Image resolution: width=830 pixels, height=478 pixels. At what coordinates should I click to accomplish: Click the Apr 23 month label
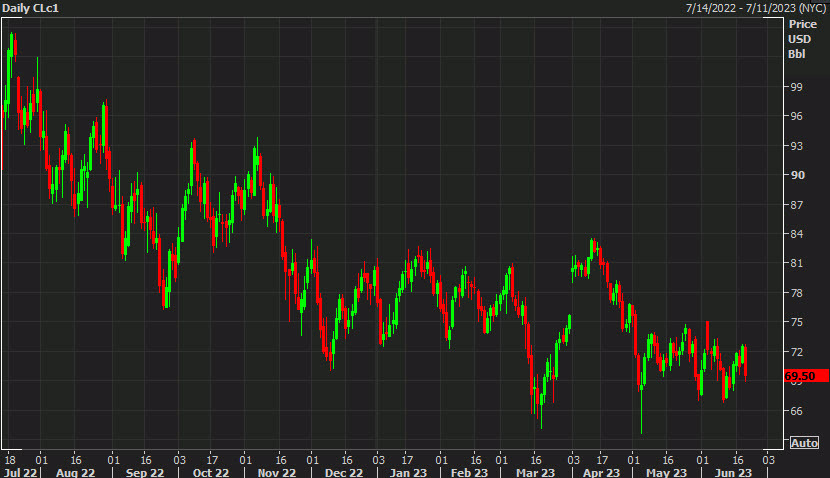601,472
